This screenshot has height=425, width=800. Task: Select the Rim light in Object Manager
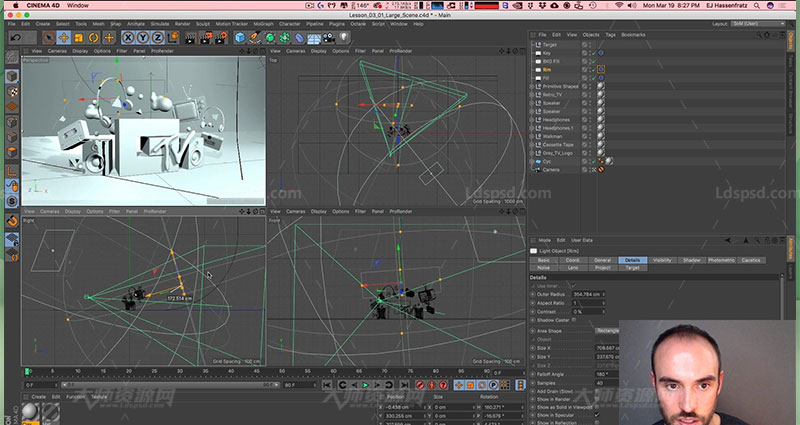[x=547, y=70]
